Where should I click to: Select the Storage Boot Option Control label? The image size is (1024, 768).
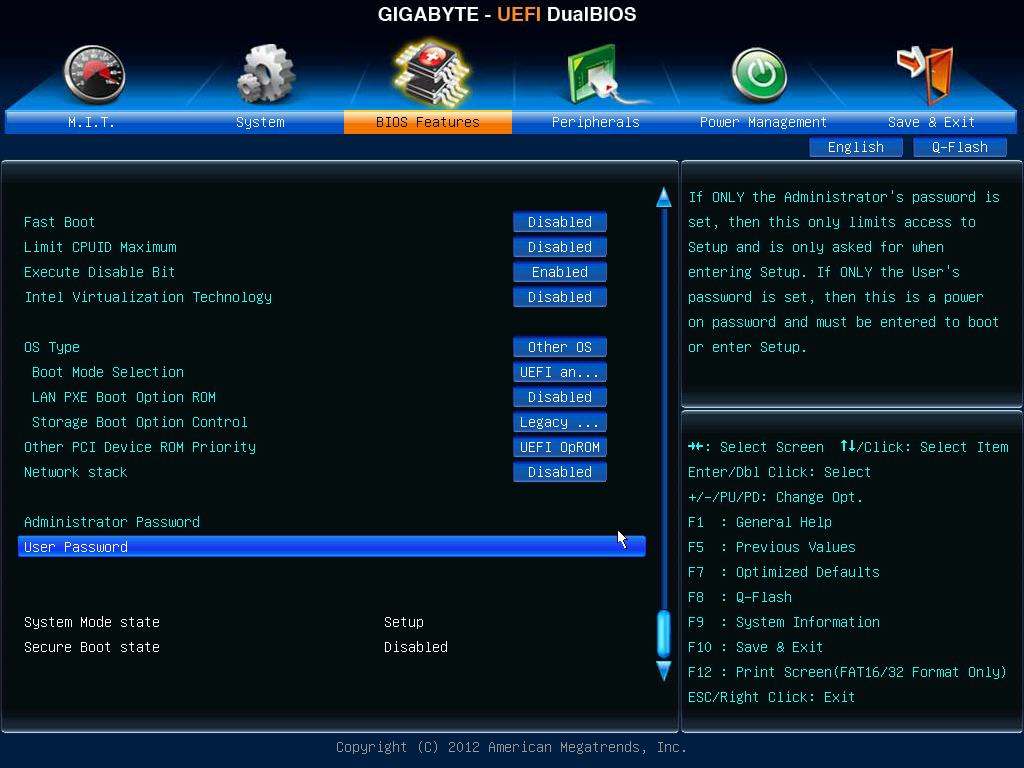[x=140, y=422]
